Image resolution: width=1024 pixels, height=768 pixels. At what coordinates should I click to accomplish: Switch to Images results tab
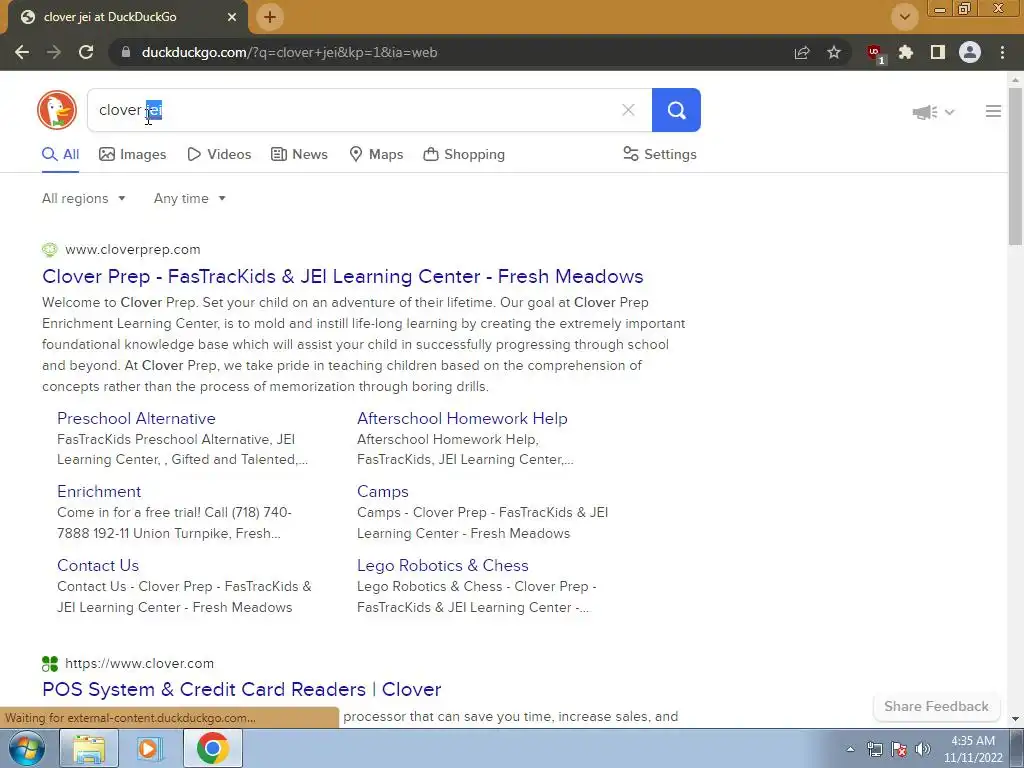tap(133, 155)
